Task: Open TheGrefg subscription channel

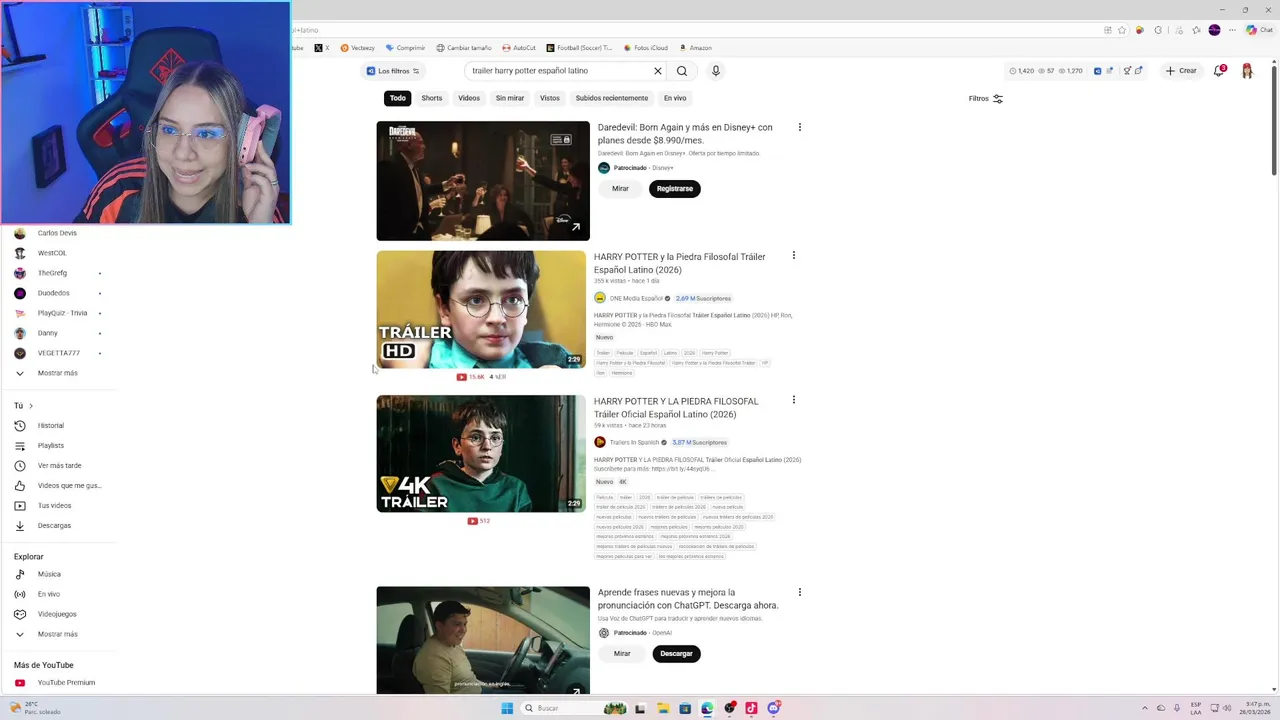Action: pyautogui.click(x=52, y=273)
